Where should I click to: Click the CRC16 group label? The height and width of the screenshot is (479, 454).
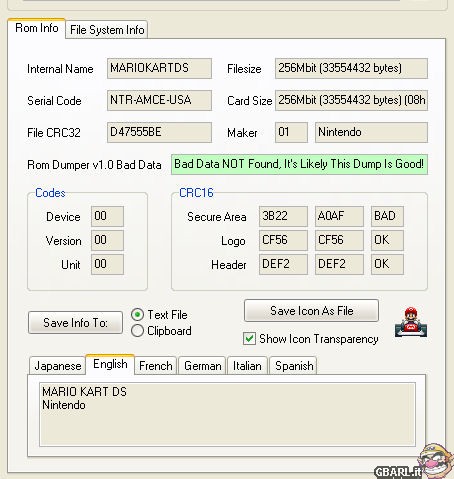pos(196,193)
